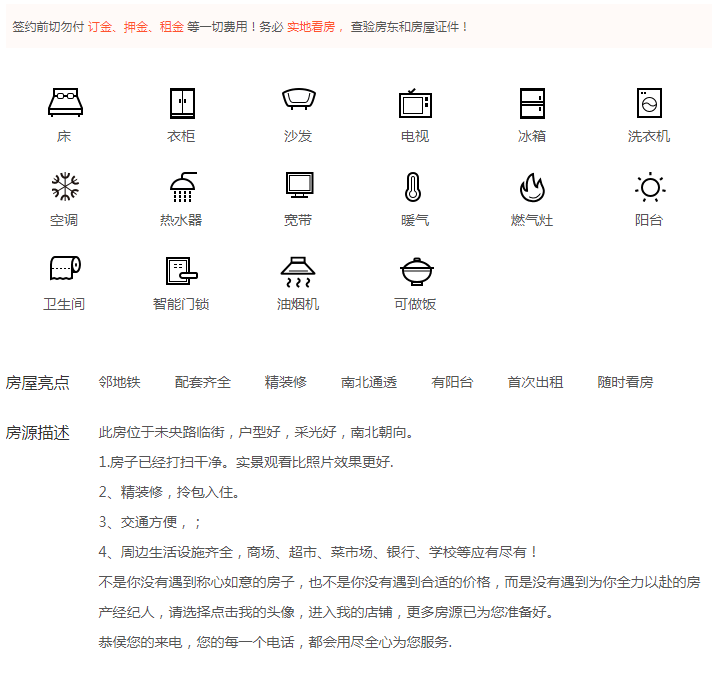The width and height of the screenshot is (720, 687).
Task: Click the line 恭侯您的来电
Action: pos(276,642)
